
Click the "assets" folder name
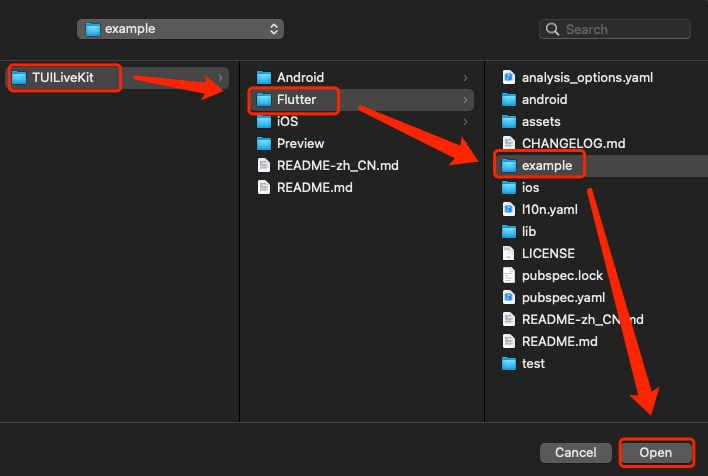(x=541, y=122)
